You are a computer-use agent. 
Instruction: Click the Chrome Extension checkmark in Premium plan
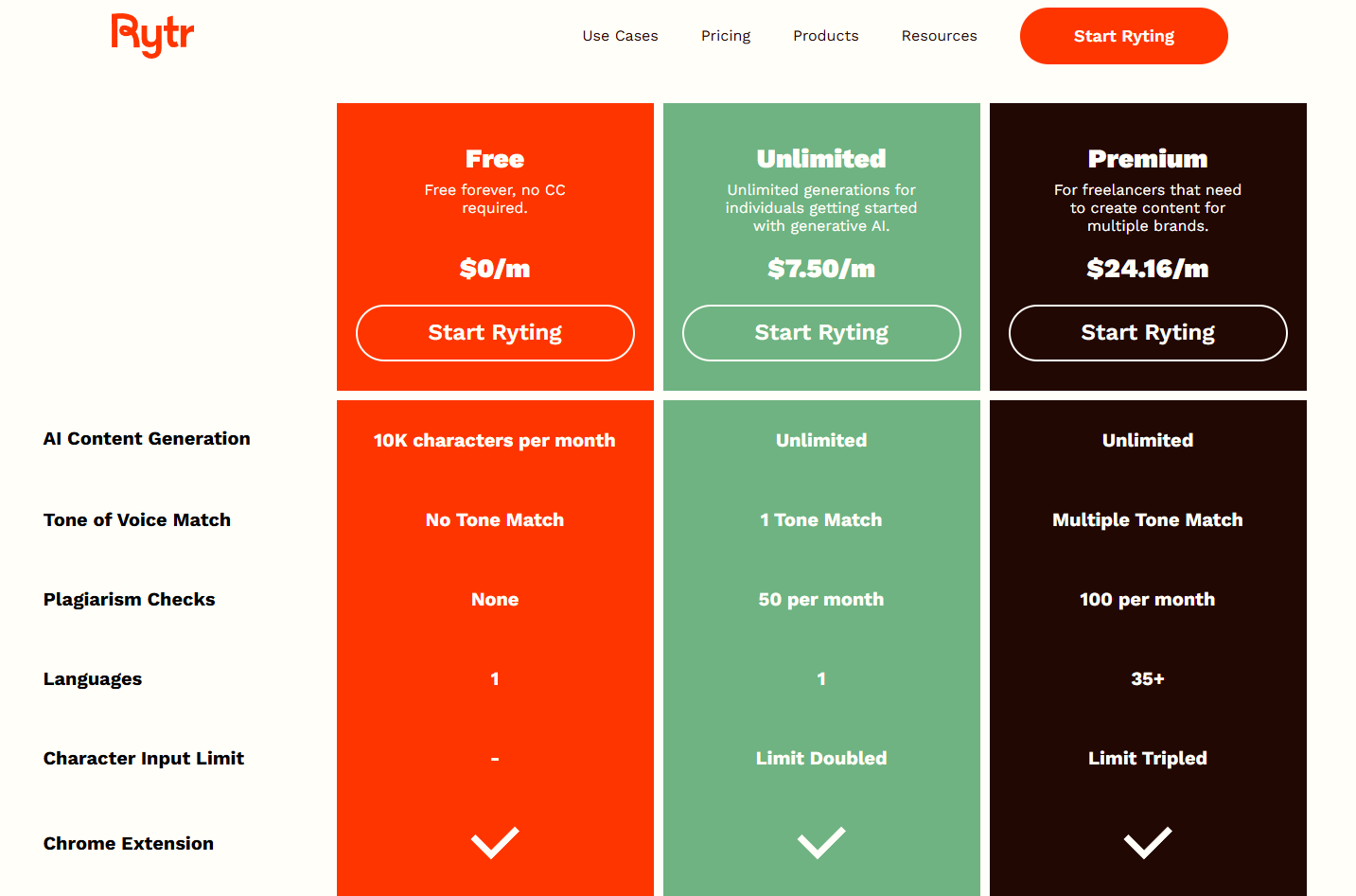click(x=1148, y=842)
